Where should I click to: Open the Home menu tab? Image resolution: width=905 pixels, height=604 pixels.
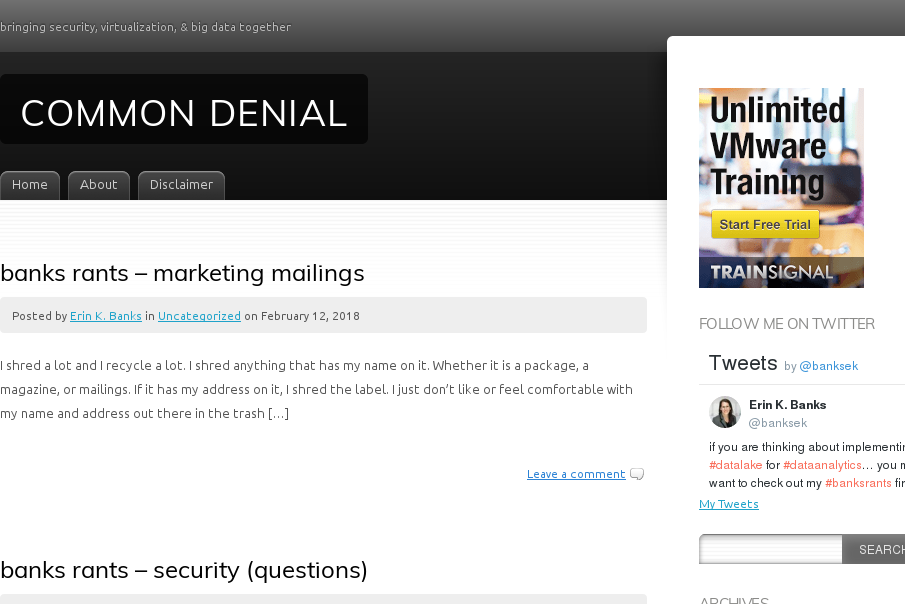(30, 185)
